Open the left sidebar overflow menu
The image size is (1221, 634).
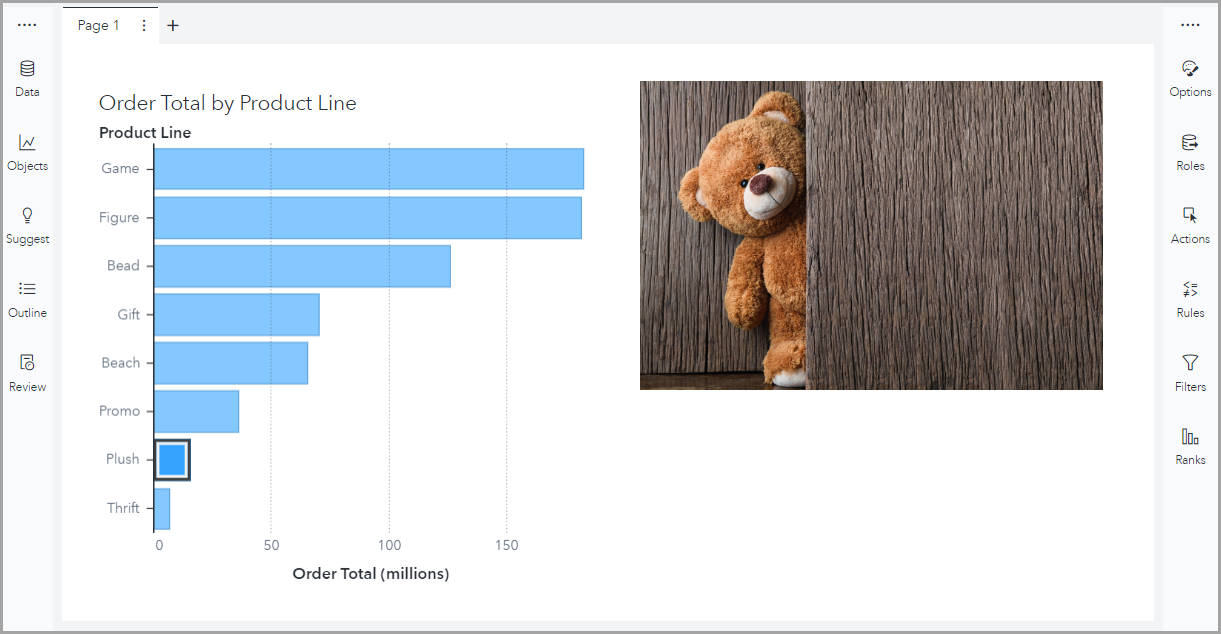click(x=27, y=23)
